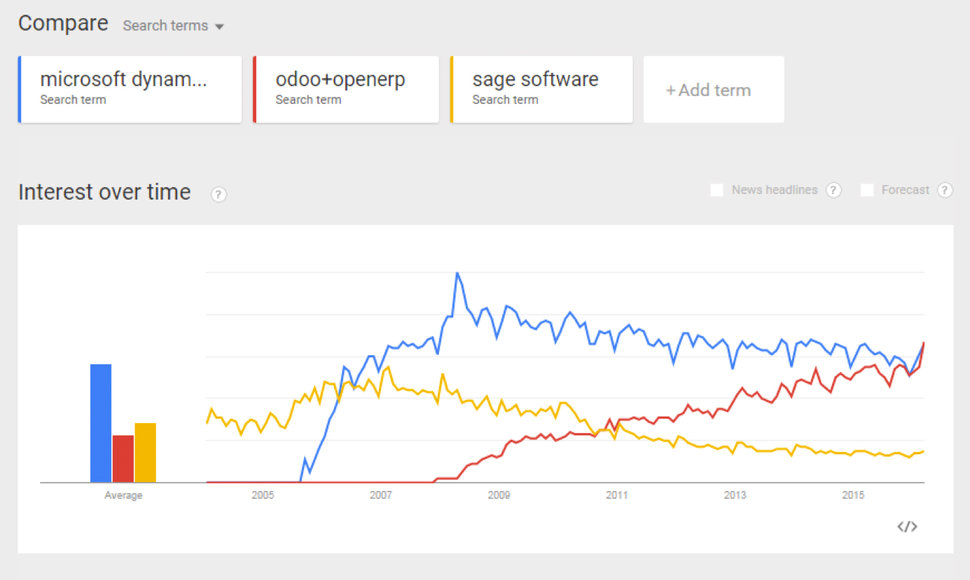Select the microsoft dynamics search term box

click(130, 89)
